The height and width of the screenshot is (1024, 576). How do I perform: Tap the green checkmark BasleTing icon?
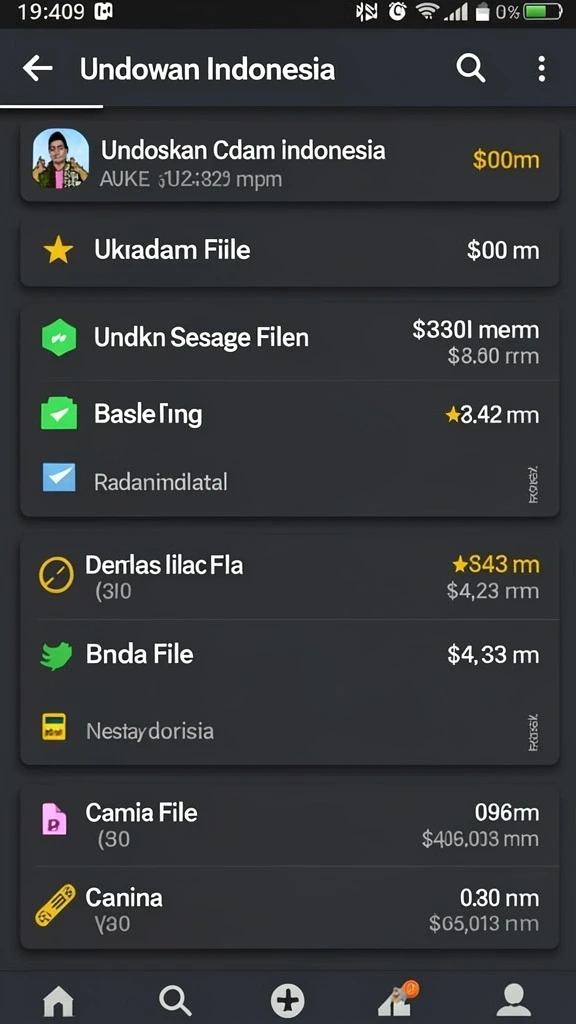point(59,413)
